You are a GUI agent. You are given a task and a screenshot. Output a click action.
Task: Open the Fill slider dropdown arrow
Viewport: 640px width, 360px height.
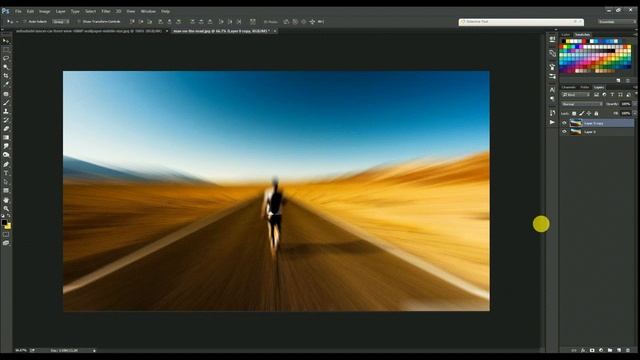point(635,113)
